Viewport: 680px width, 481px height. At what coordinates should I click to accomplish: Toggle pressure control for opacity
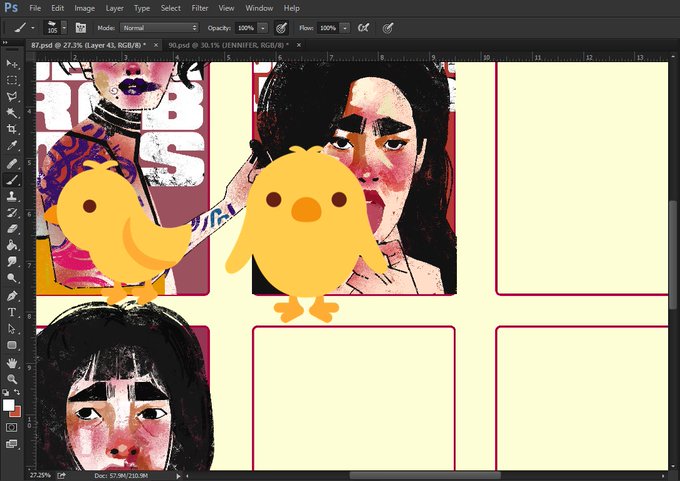click(281, 28)
